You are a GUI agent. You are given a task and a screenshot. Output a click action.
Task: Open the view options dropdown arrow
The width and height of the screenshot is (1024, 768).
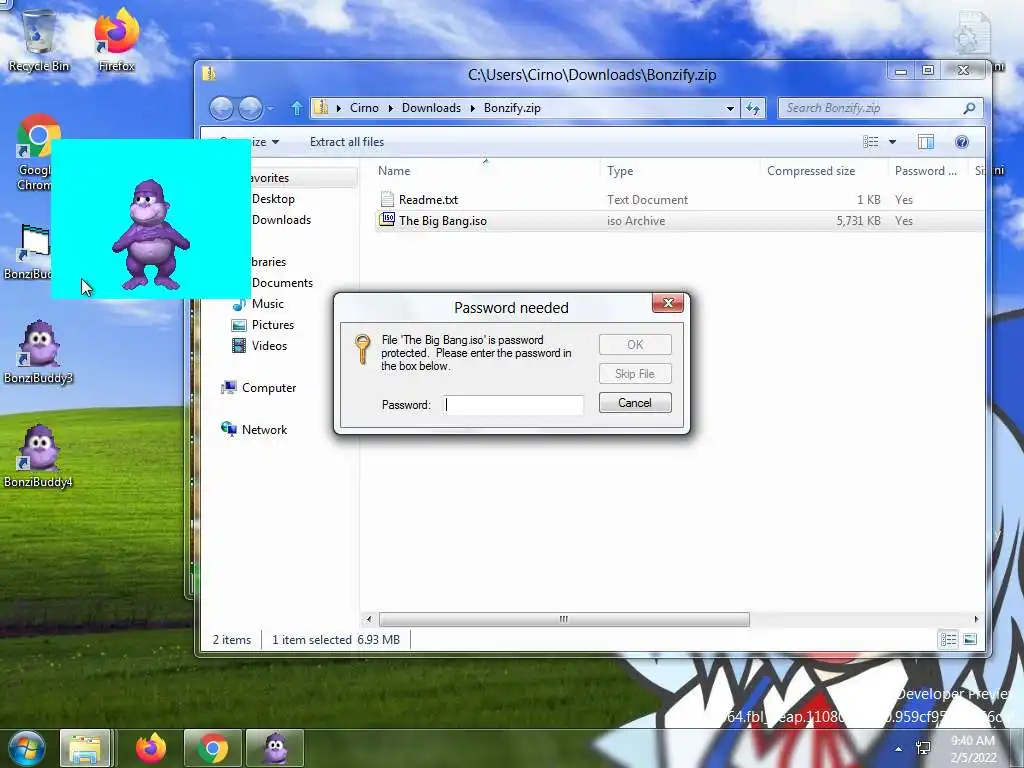(892, 142)
